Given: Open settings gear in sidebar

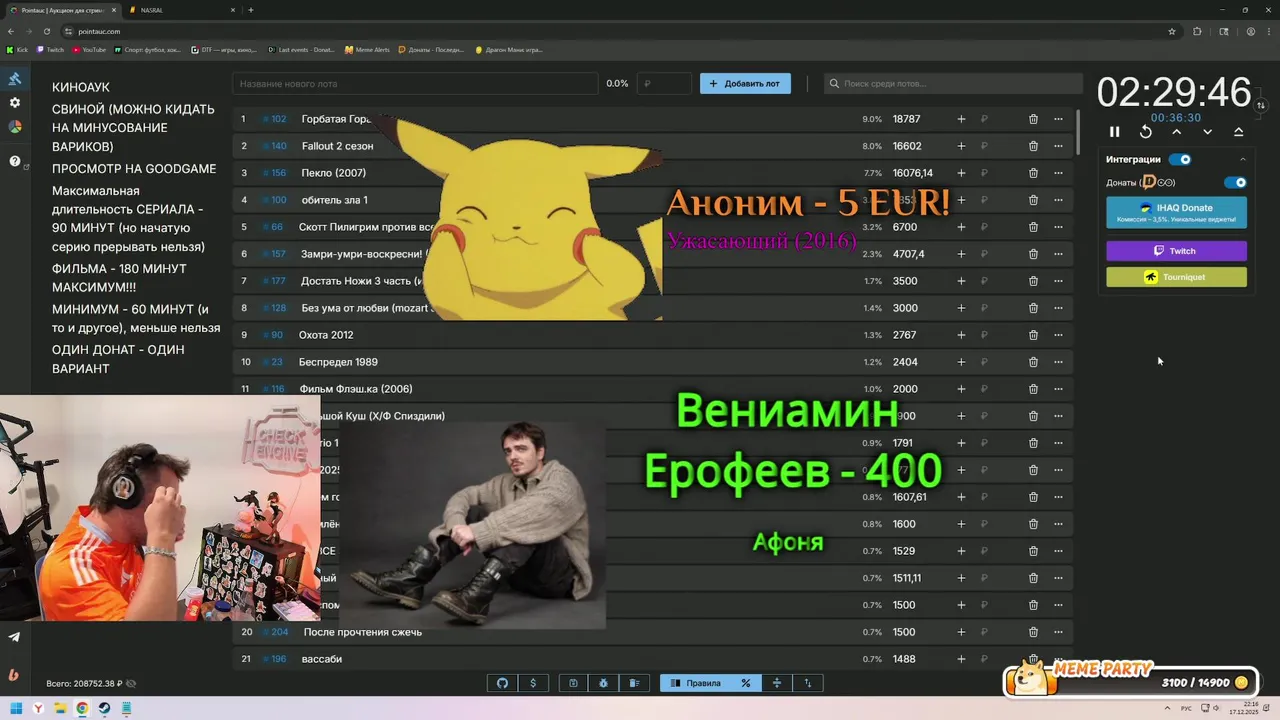Looking at the screenshot, I should coord(15,103).
